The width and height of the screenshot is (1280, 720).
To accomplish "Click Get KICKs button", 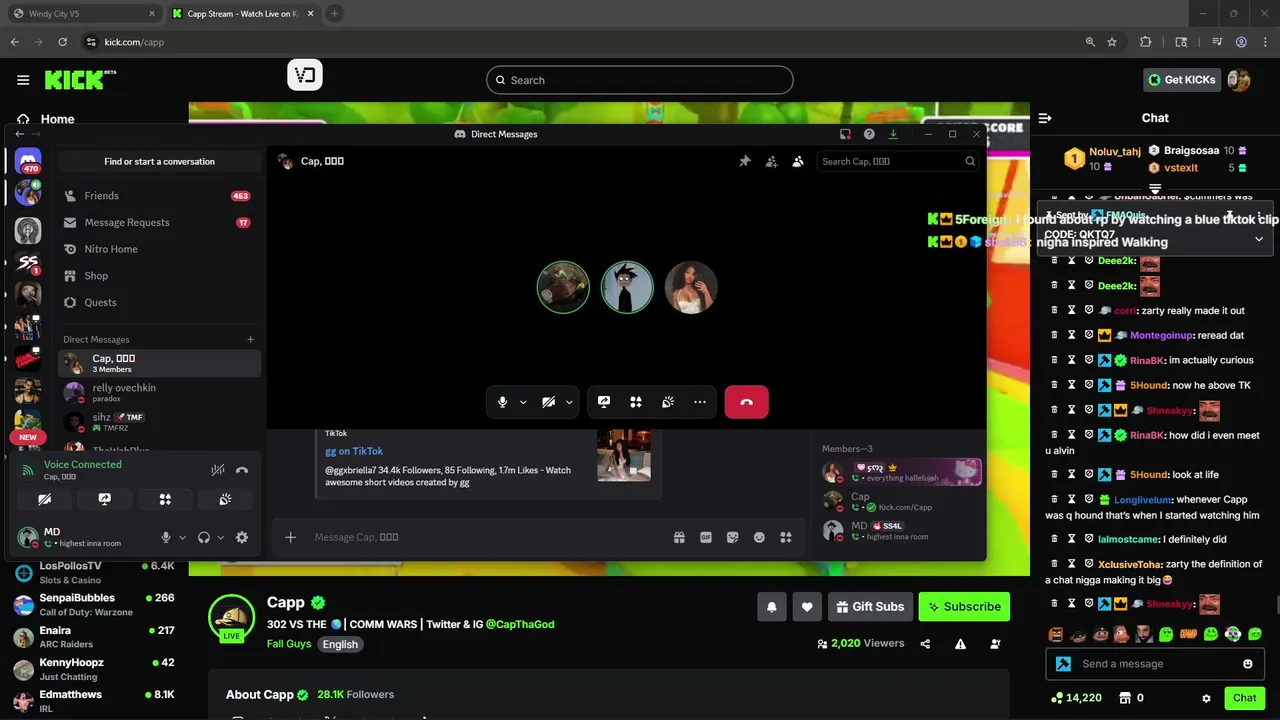I will [1181, 80].
